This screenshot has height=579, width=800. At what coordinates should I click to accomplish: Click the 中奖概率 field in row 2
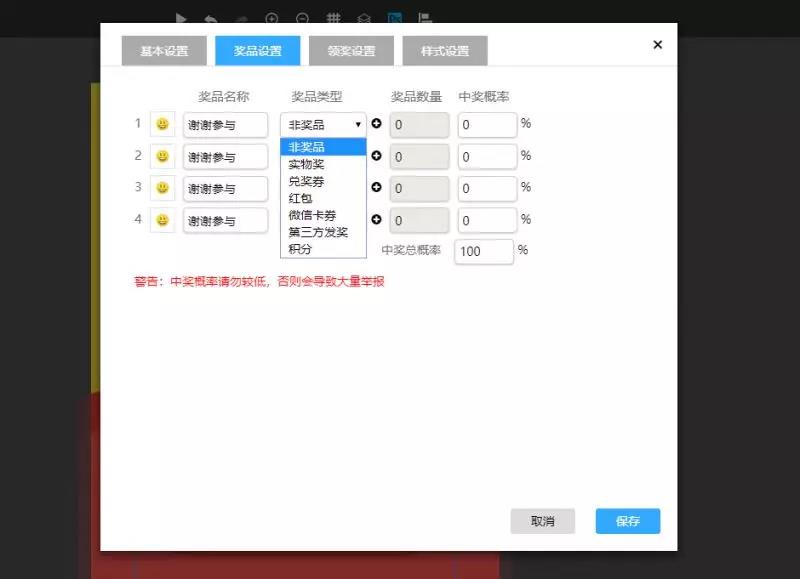[487, 157]
